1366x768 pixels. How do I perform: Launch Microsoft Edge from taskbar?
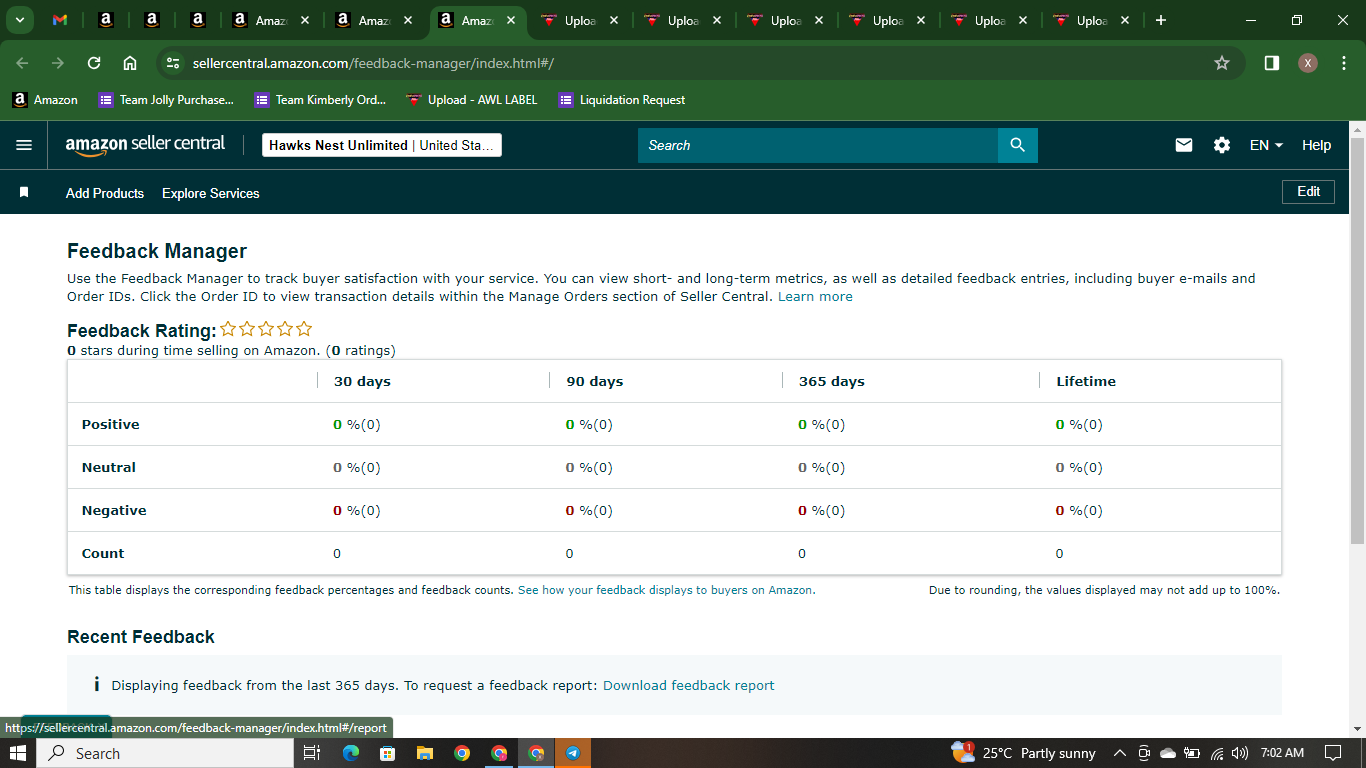pos(351,753)
